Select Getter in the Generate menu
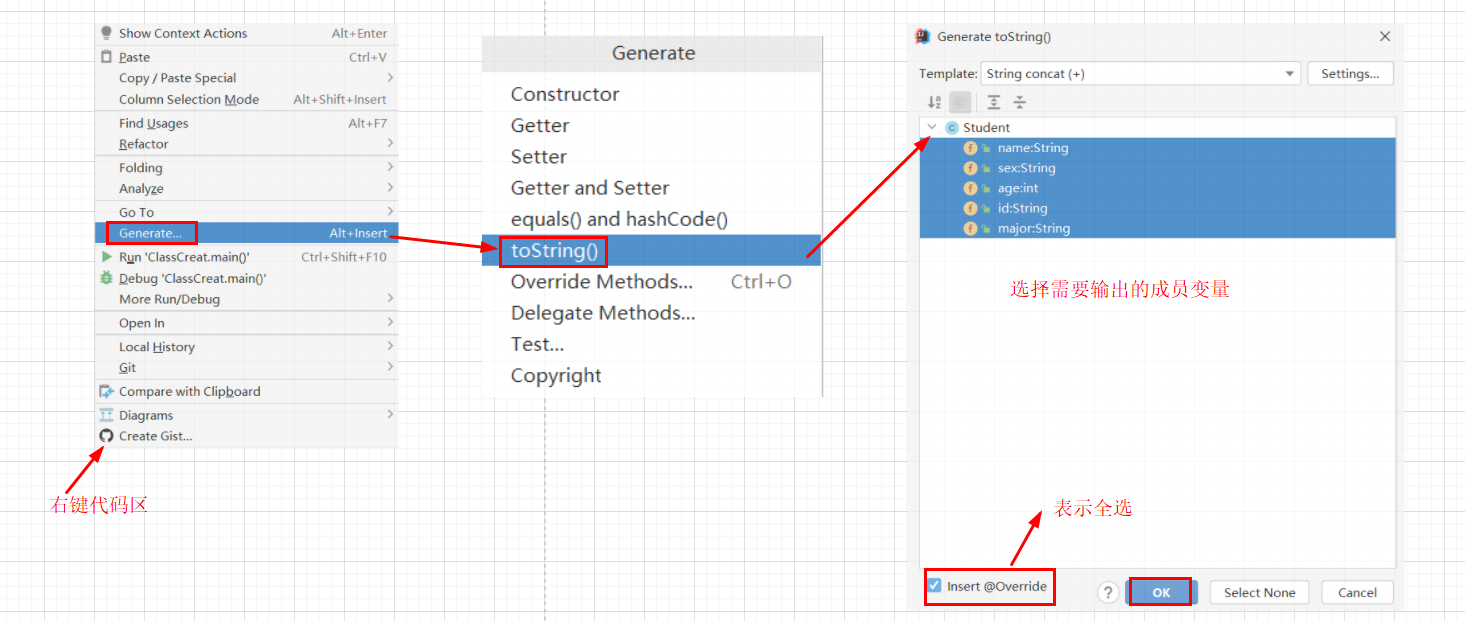Image resolution: width=1465 pixels, height=621 pixels. pyautogui.click(x=651, y=125)
